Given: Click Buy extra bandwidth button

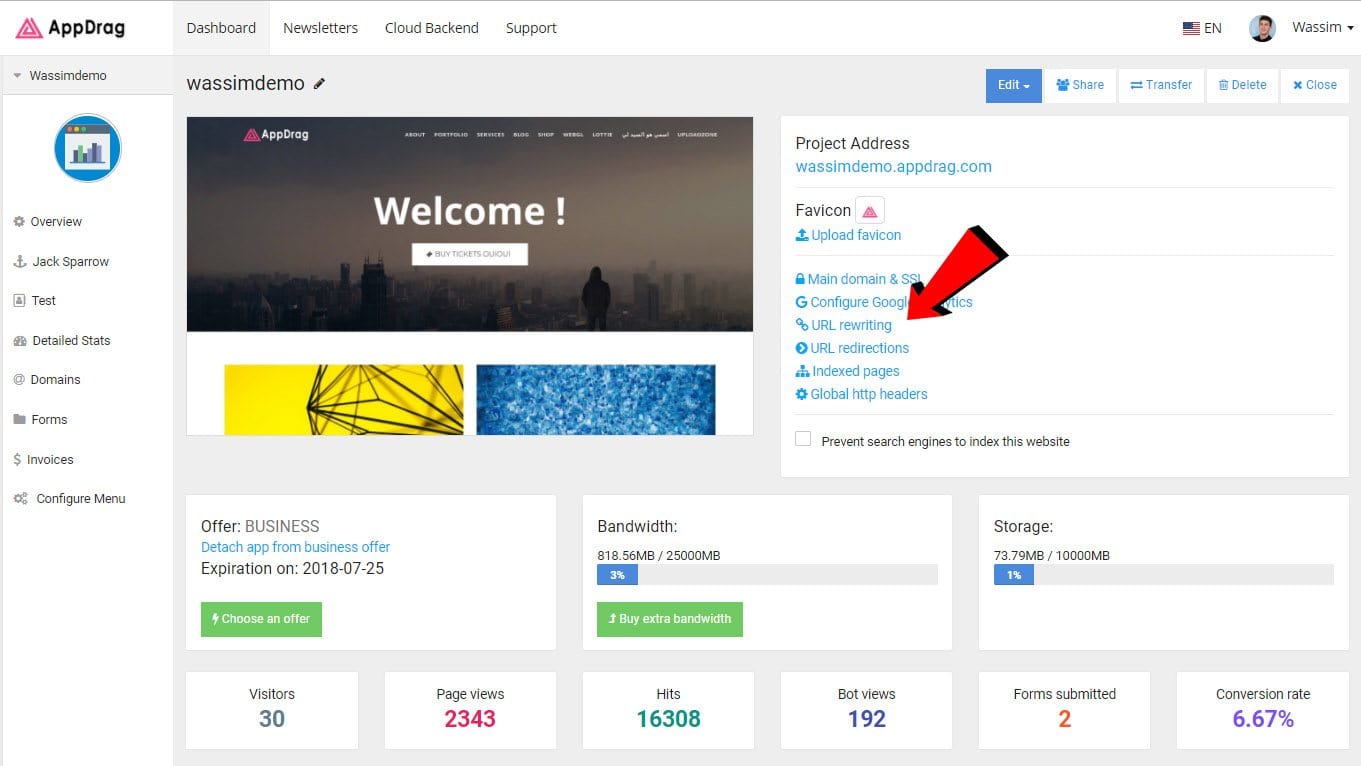Looking at the screenshot, I should pos(670,619).
